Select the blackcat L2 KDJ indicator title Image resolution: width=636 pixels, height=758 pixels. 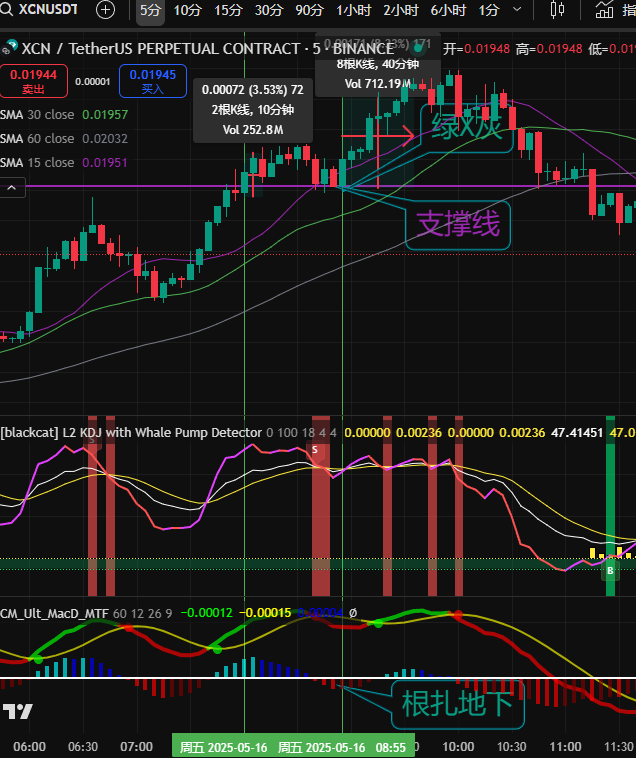[131, 433]
